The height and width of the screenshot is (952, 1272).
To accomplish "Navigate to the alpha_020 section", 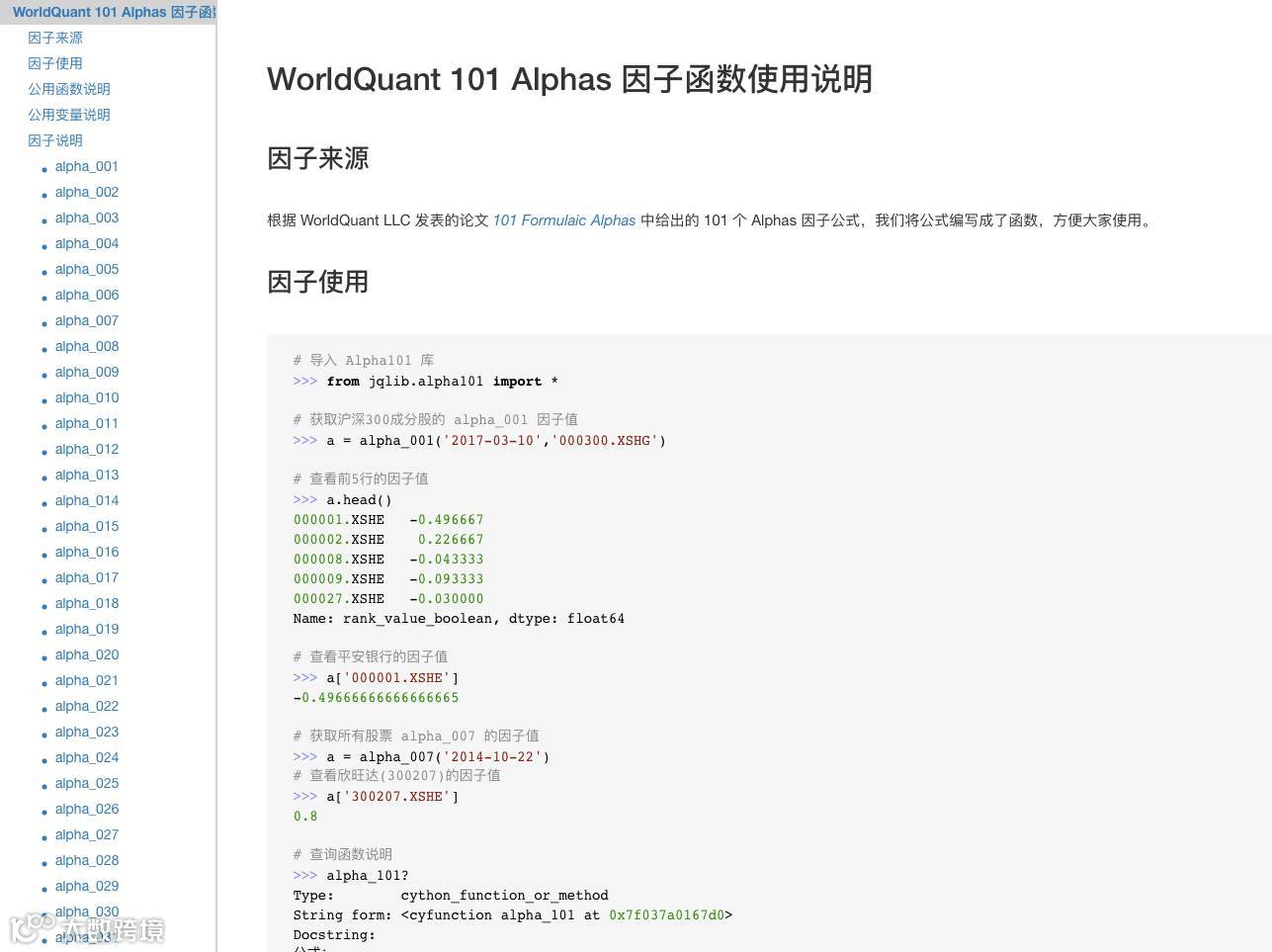I will [x=87, y=654].
